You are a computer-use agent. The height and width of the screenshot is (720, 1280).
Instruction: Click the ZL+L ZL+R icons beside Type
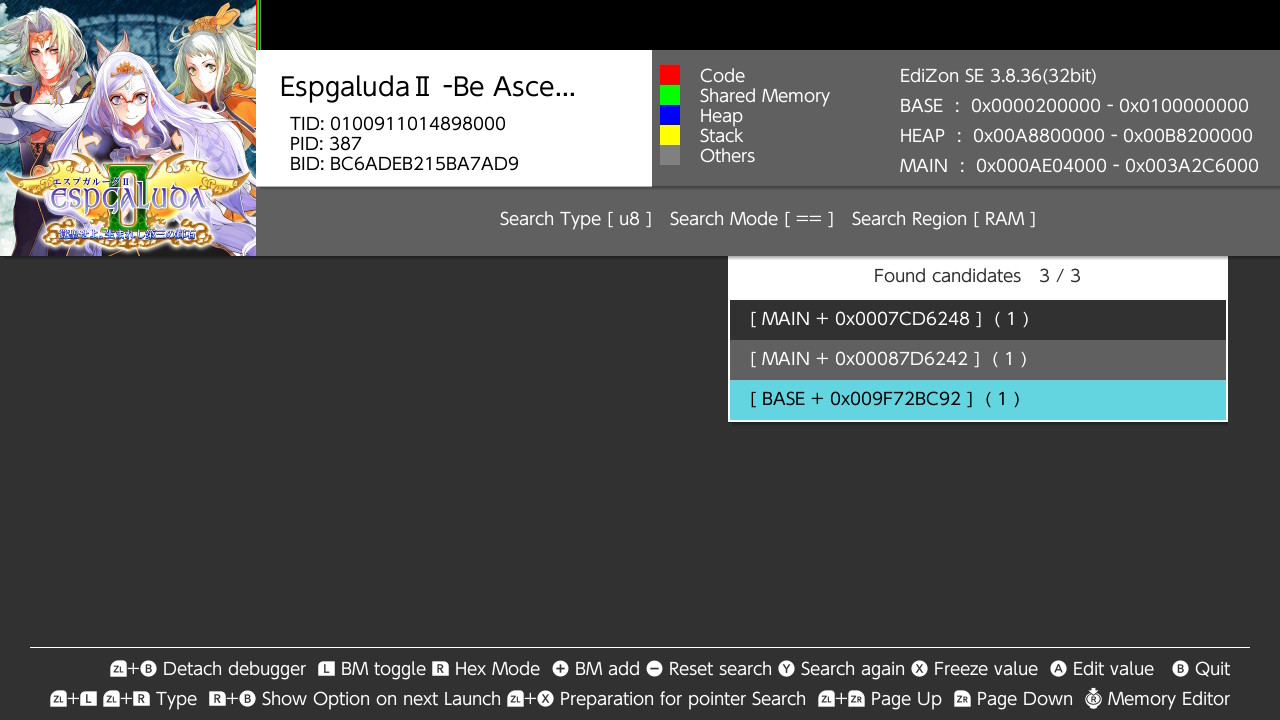(x=100, y=699)
